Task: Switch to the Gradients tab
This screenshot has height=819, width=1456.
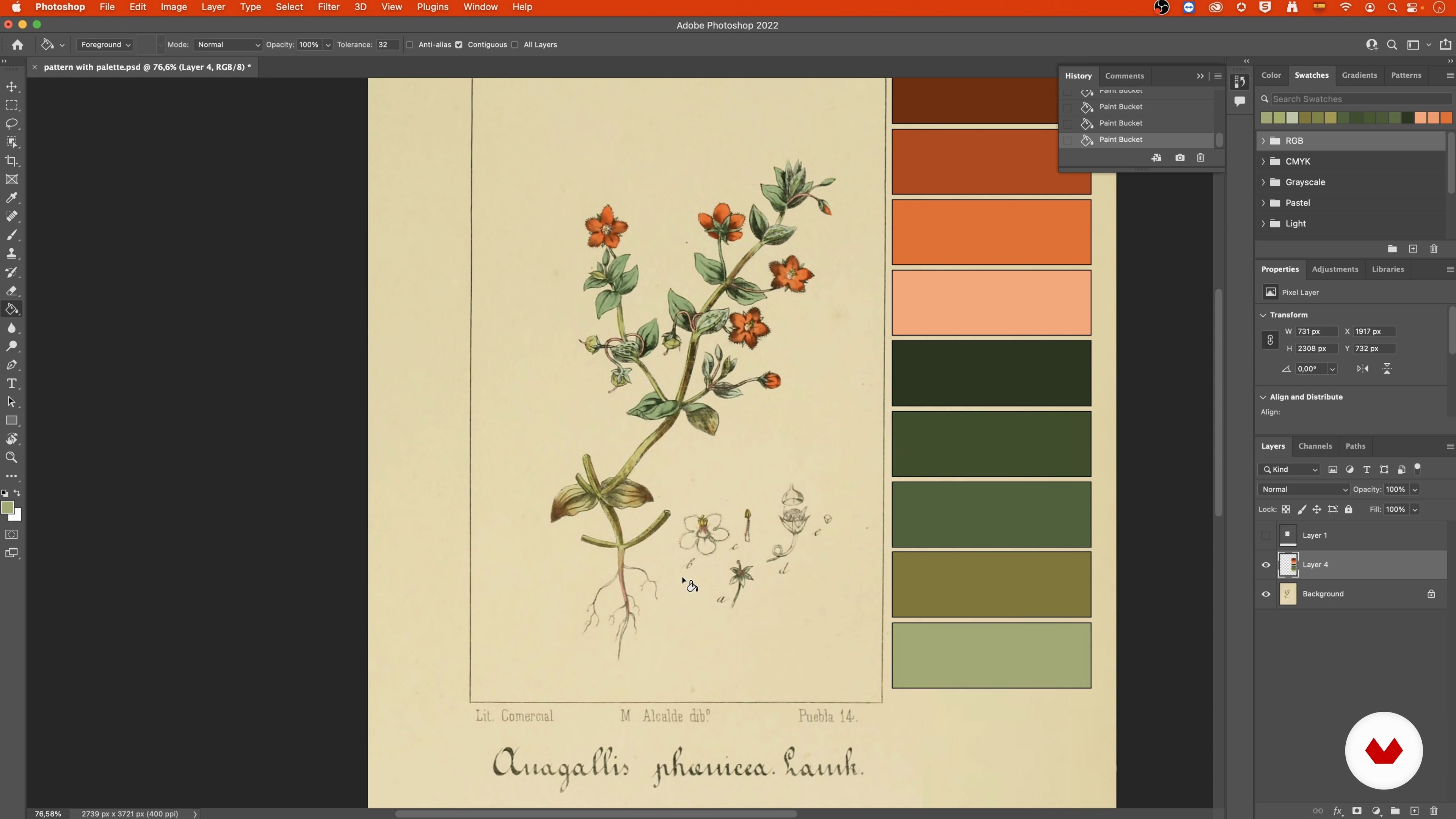Action: click(x=1359, y=75)
